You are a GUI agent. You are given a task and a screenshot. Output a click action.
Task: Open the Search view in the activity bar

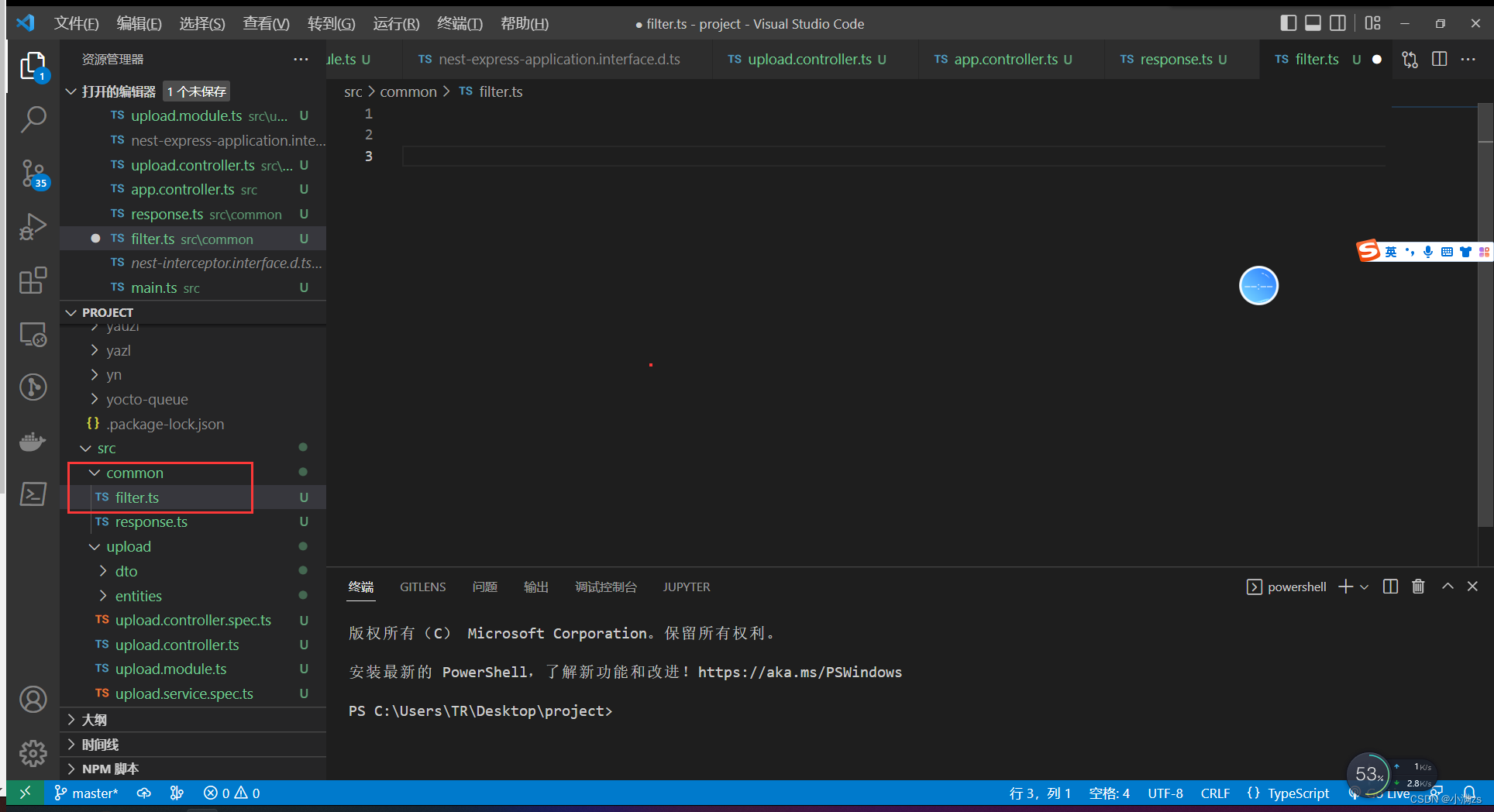(33, 120)
